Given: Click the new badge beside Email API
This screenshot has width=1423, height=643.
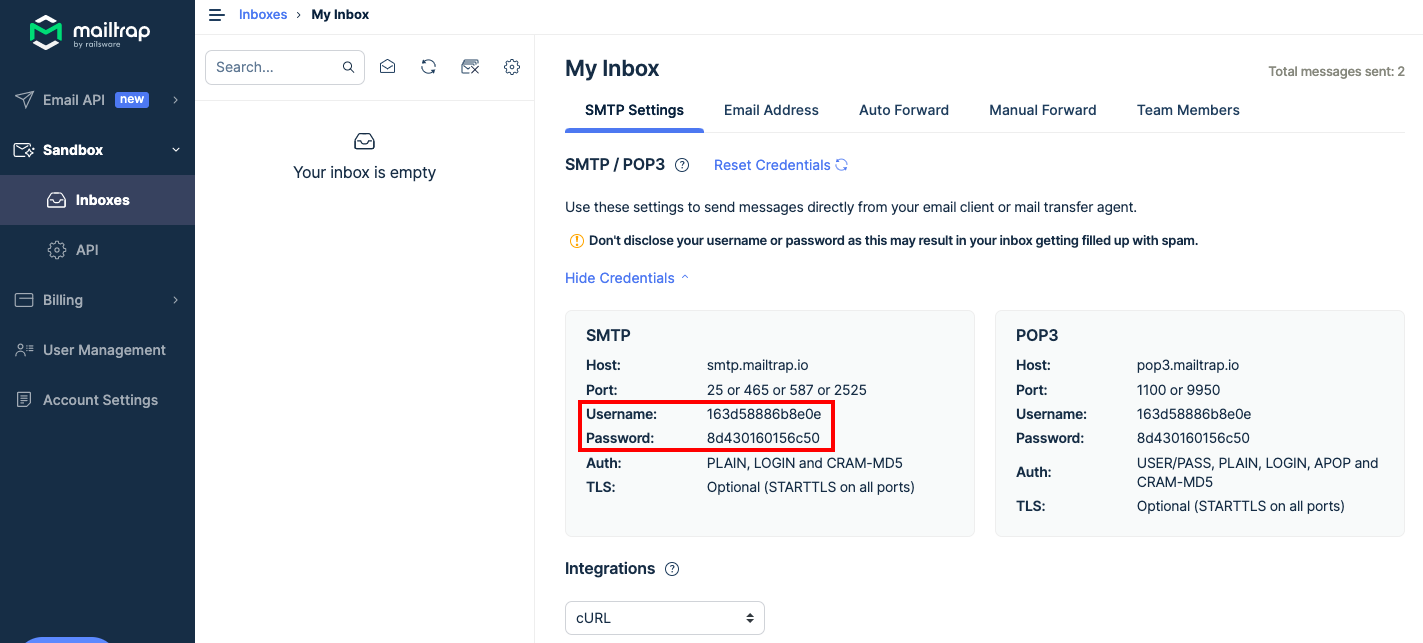Looking at the screenshot, I should pos(132,99).
